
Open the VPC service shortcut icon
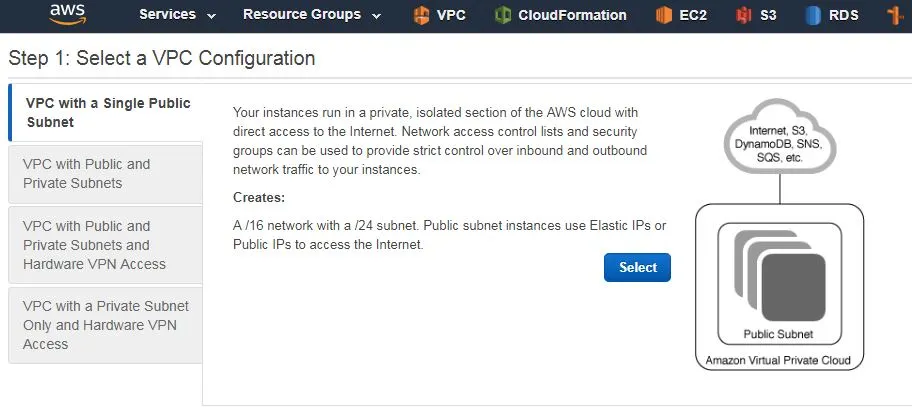(x=421, y=15)
